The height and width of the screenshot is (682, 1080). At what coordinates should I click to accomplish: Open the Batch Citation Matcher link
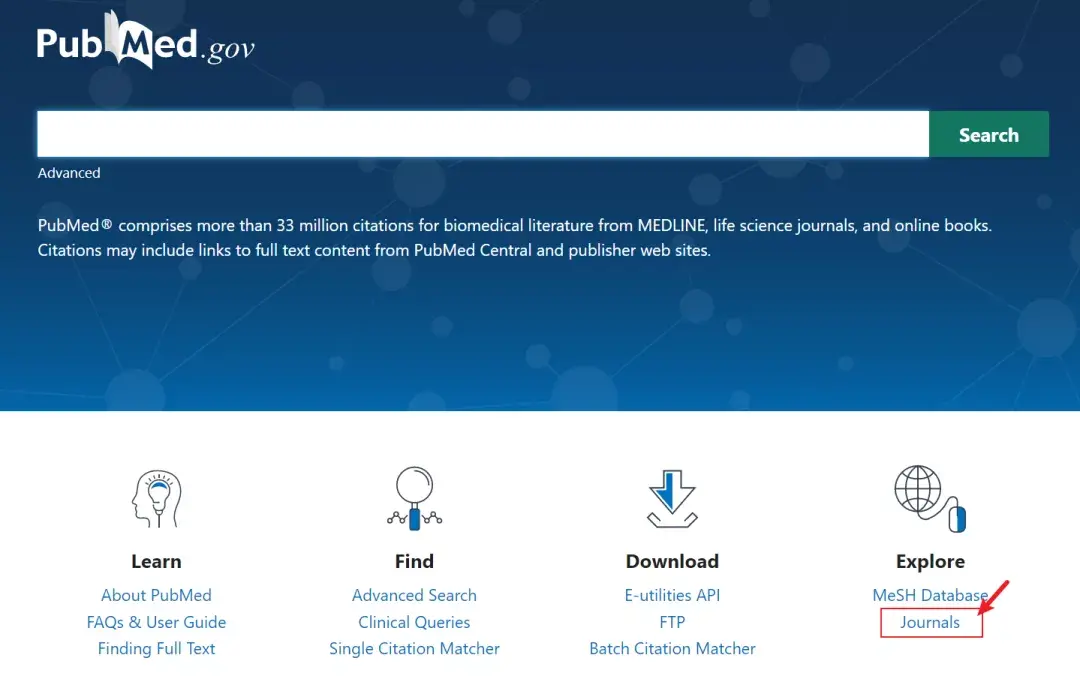point(672,648)
